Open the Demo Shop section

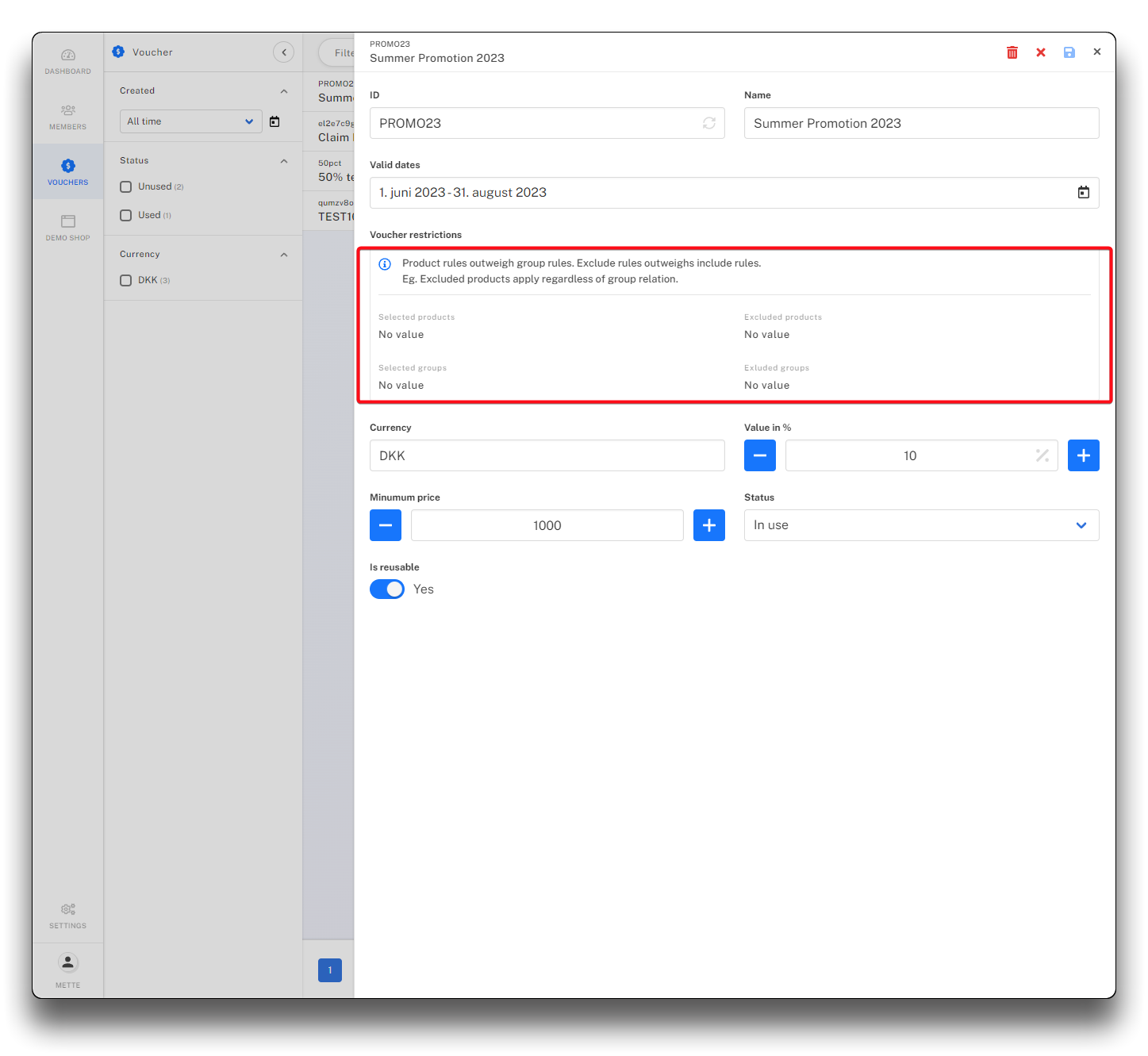(x=68, y=228)
